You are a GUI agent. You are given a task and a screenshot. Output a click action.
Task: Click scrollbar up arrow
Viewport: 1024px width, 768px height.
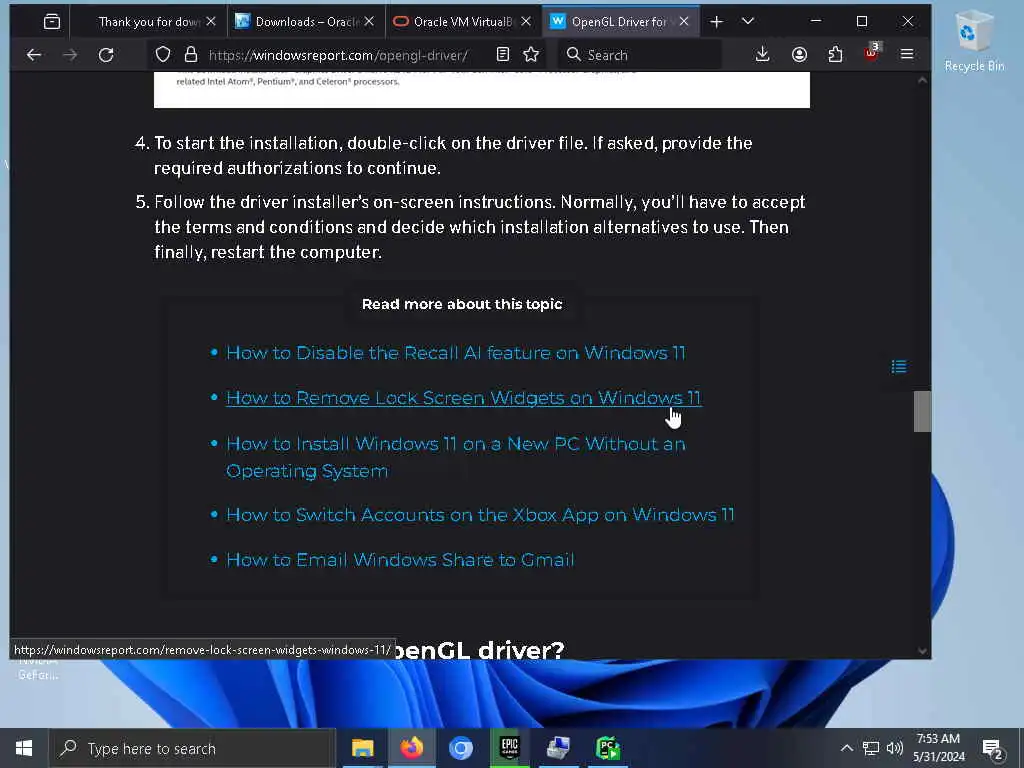(922, 80)
